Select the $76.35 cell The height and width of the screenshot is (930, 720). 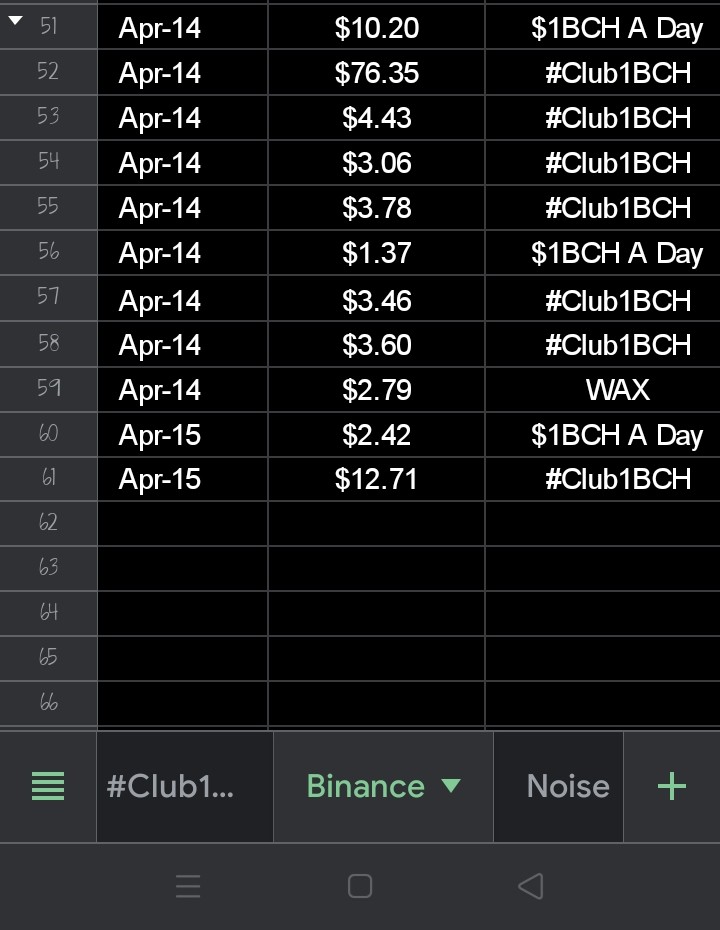(x=377, y=72)
